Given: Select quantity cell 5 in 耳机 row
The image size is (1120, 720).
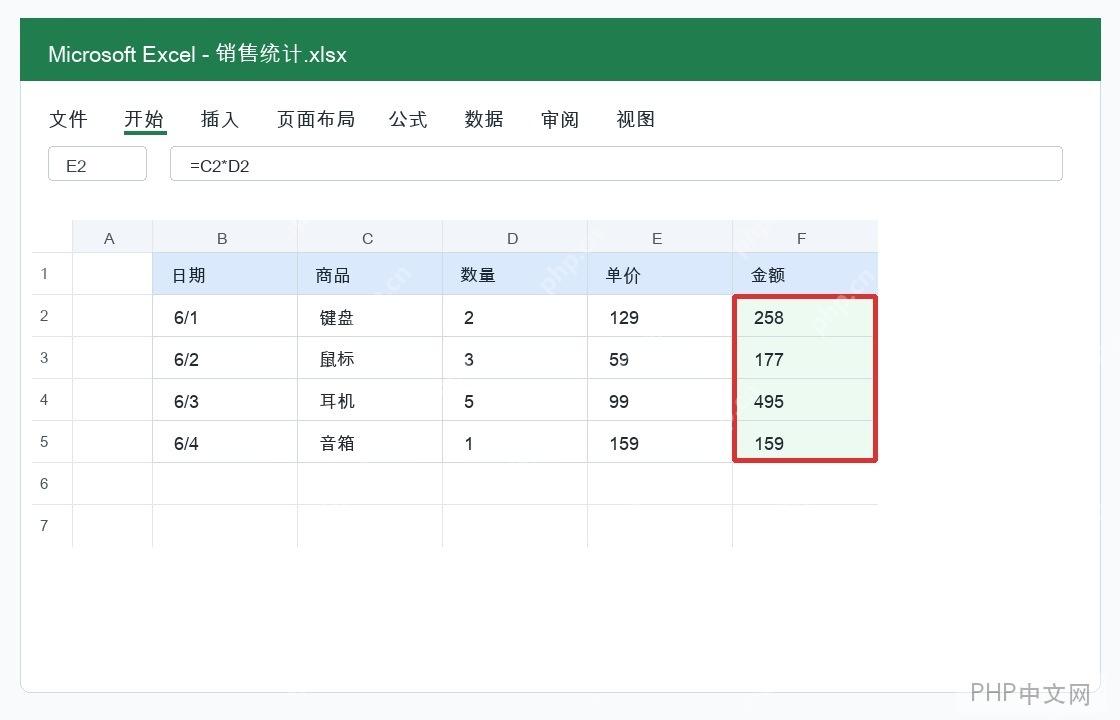Looking at the screenshot, I should [x=515, y=400].
